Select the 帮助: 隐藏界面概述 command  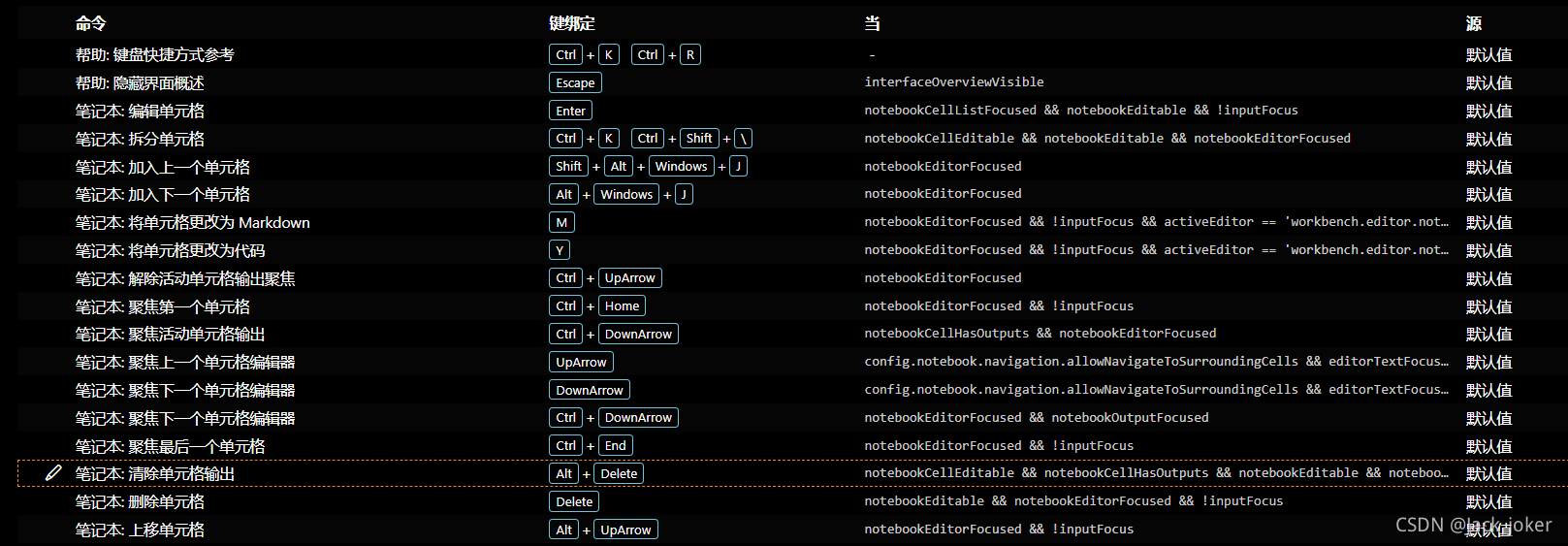coord(140,83)
